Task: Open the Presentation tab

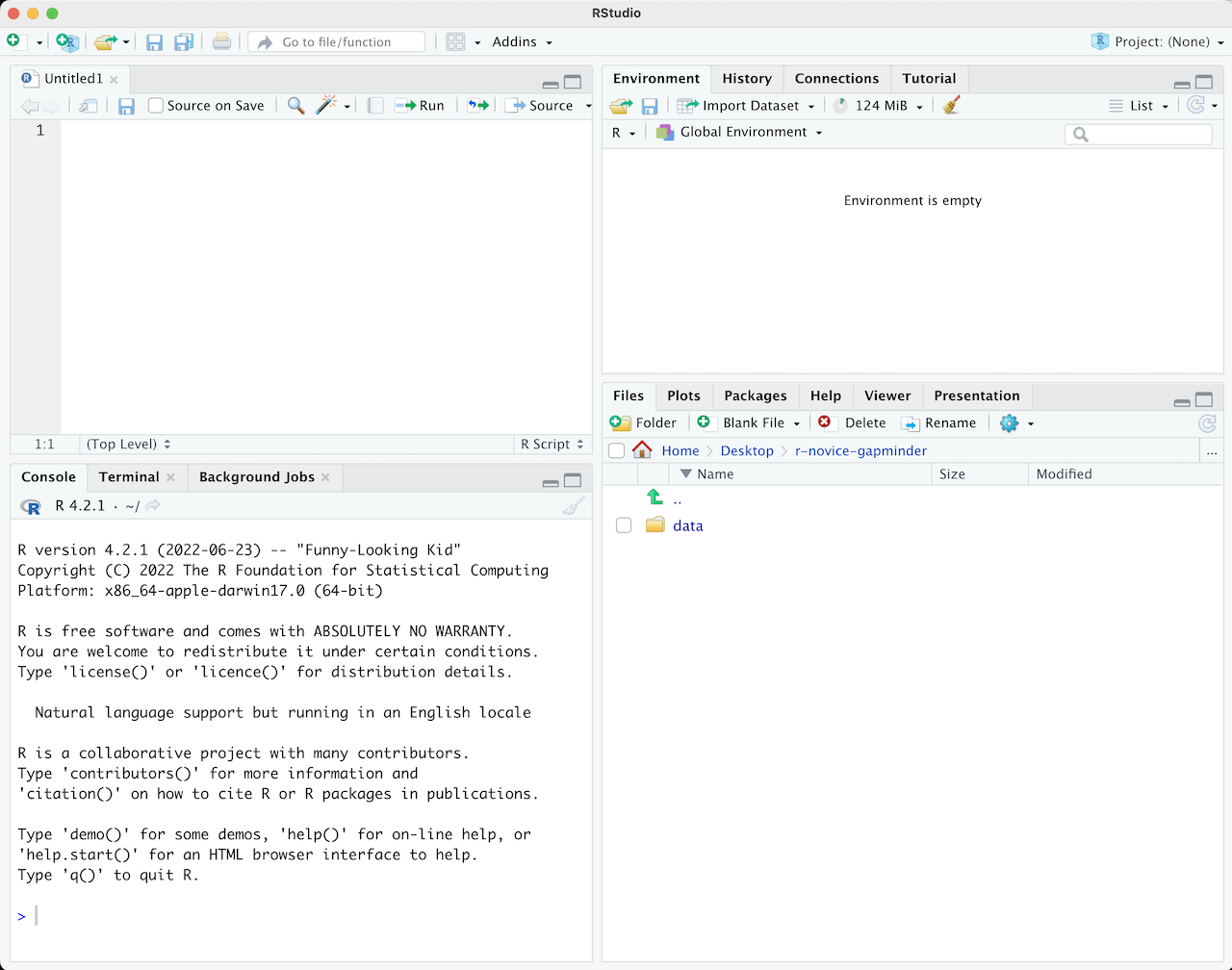Action: click(x=977, y=396)
